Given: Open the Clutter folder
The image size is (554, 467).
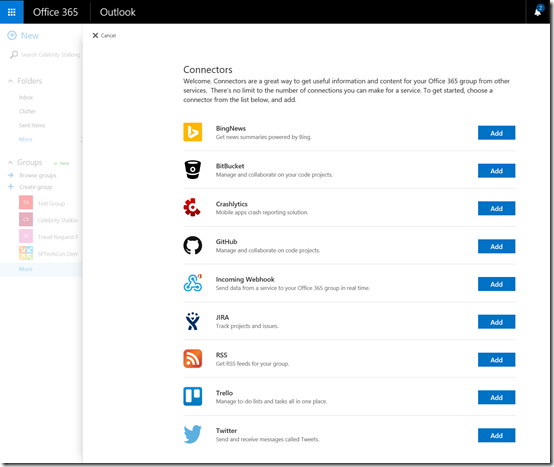Looking at the screenshot, I should coord(27,111).
